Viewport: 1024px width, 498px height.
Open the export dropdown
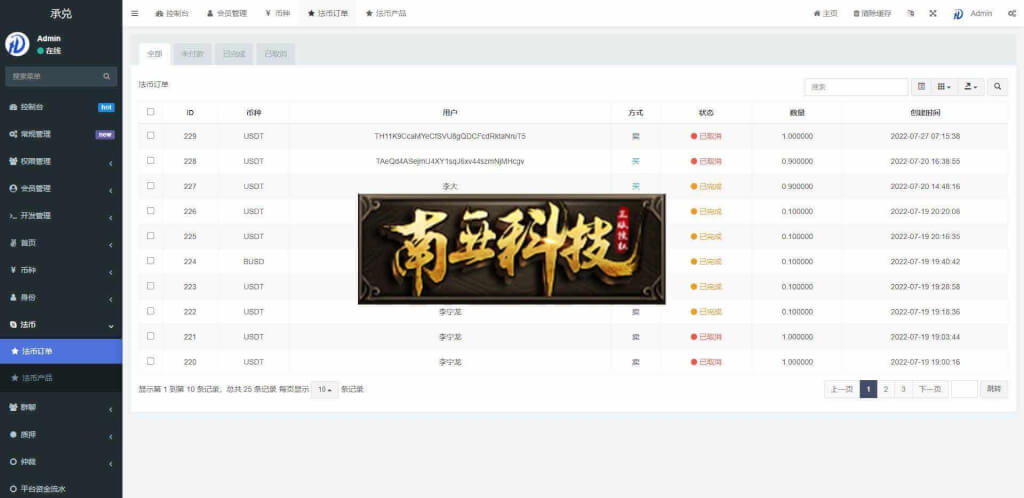(971, 86)
